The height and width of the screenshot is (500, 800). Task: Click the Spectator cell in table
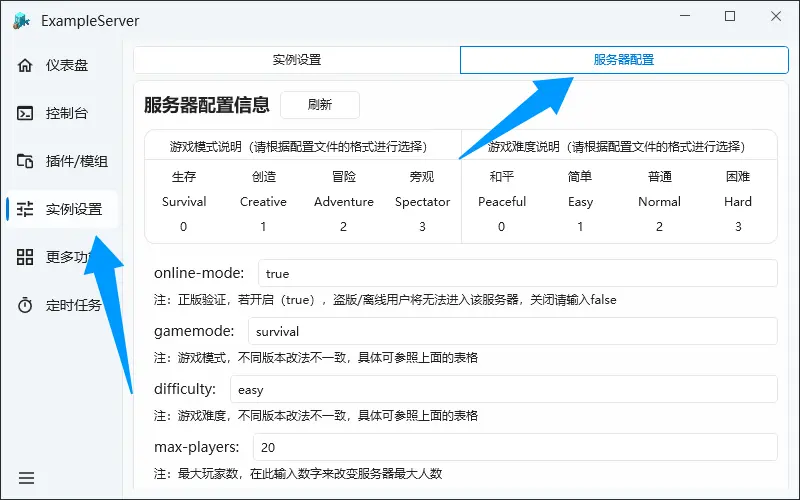pos(422,202)
